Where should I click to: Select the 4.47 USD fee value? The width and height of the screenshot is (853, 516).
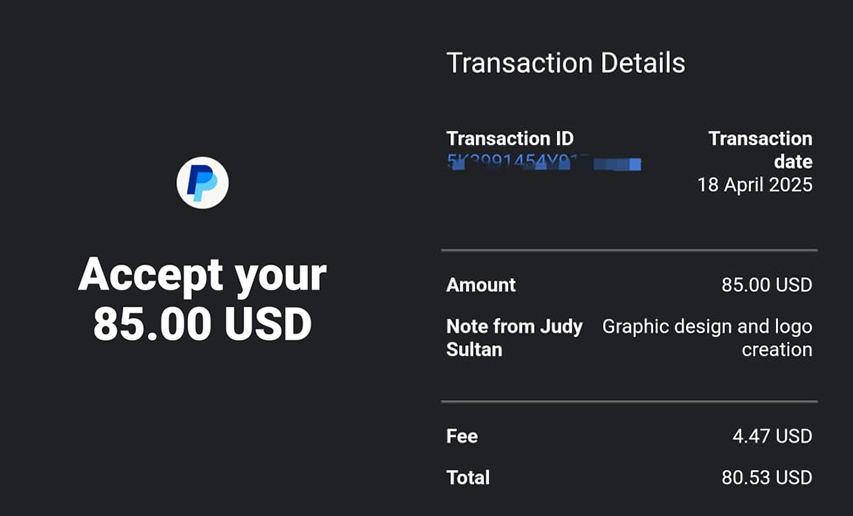click(x=772, y=436)
